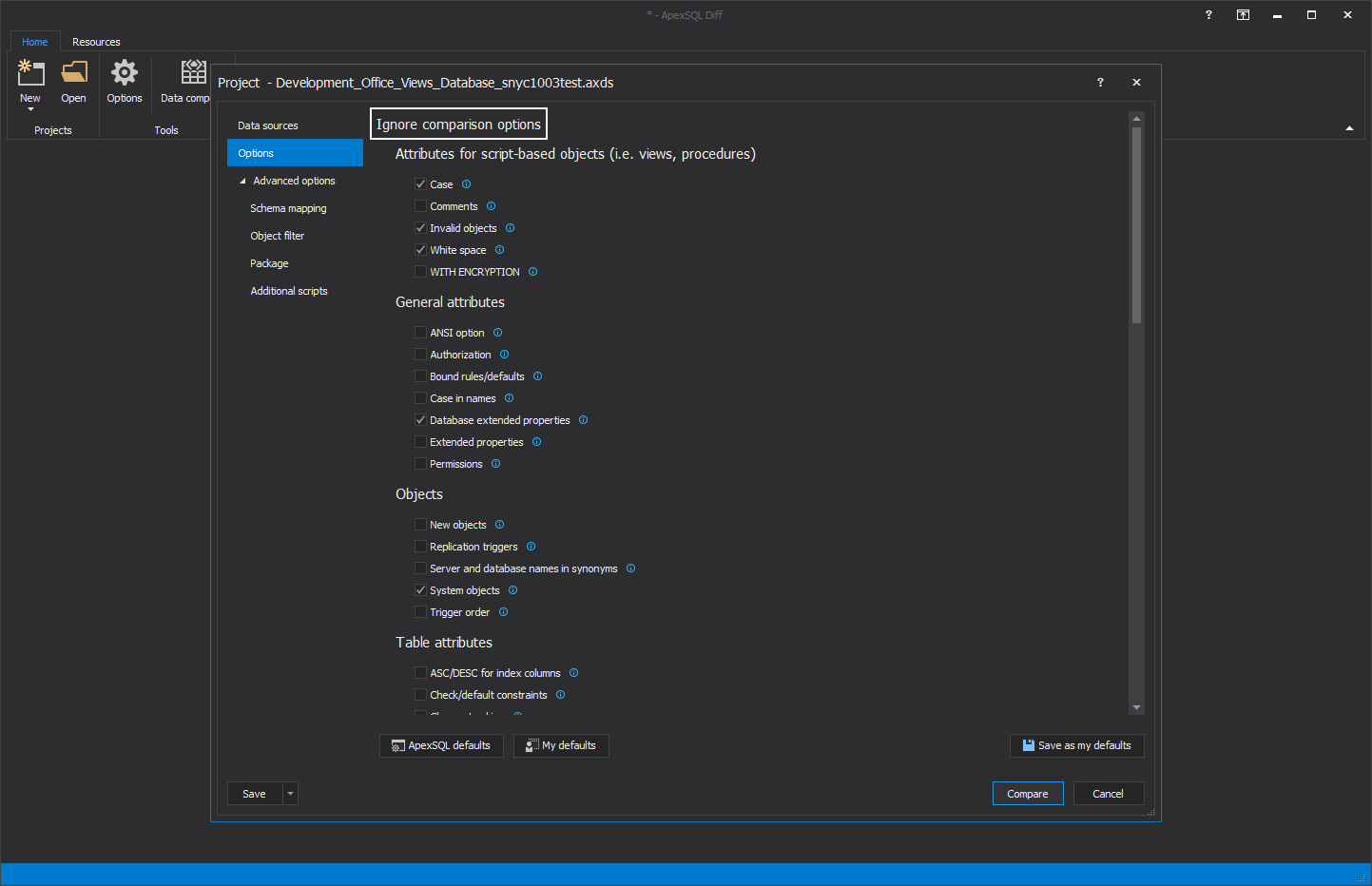Viewport: 1372px width, 886px height.
Task: Enable the Comments checkbox
Action: point(420,206)
